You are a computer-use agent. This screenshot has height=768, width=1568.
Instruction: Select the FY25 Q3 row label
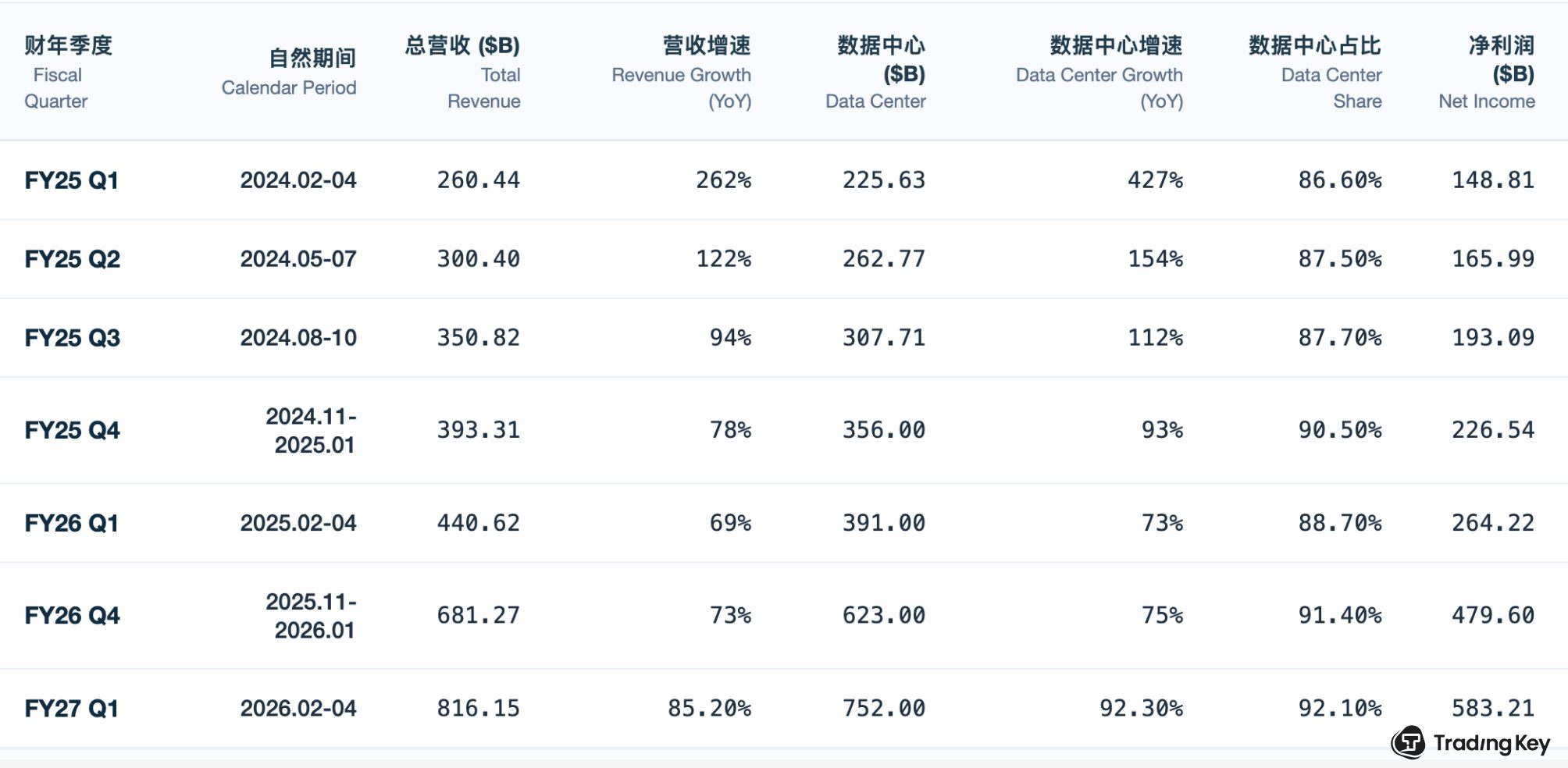pos(72,338)
